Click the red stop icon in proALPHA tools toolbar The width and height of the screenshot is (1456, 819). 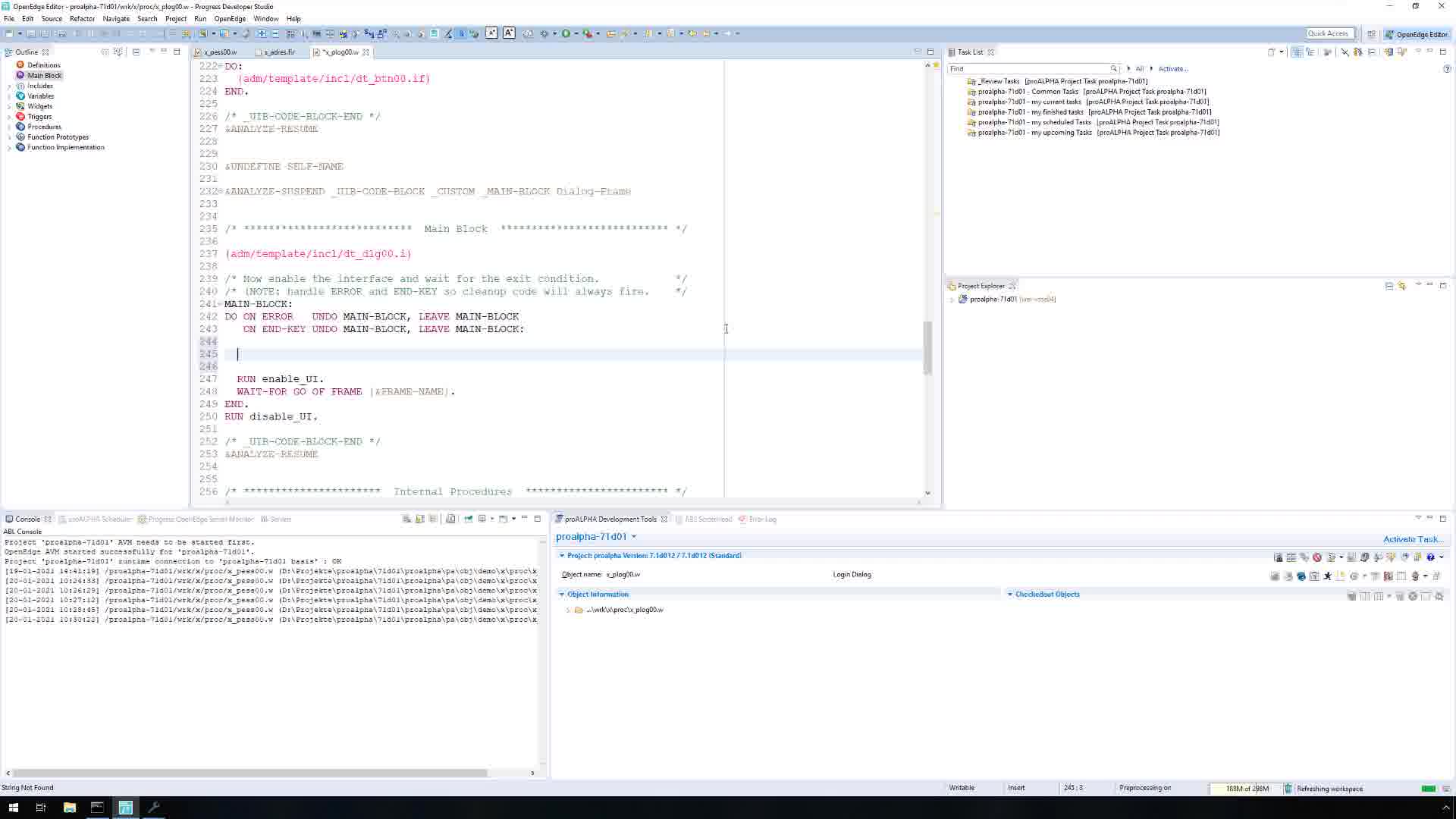click(1317, 557)
